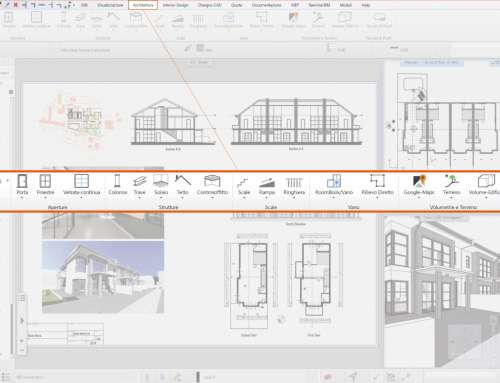Open the Architettura ribbon tab
The image size is (500, 383).
(x=143, y=5)
